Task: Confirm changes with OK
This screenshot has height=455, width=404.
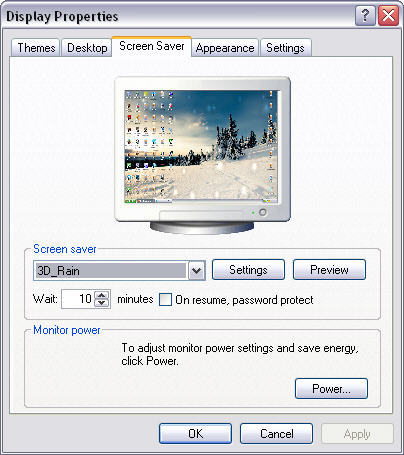Action: click(x=195, y=434)
